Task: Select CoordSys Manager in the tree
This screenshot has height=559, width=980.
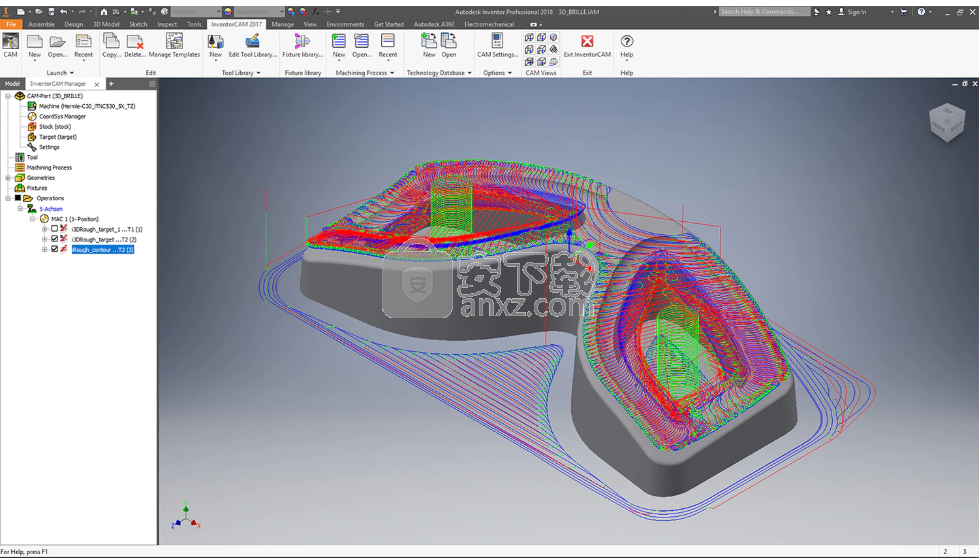Action: (62, 116)
